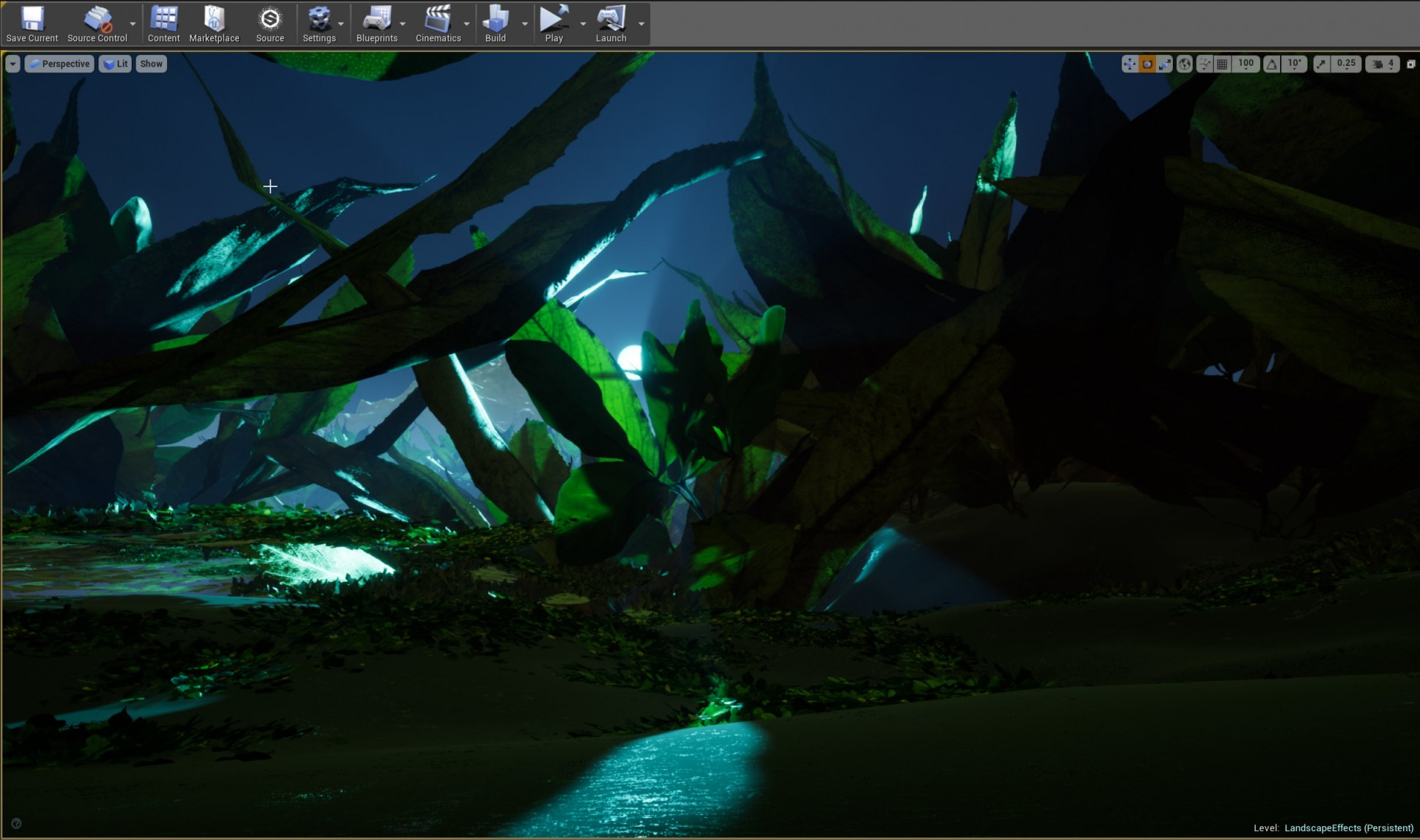The height and width of the screenshot is (840, 1420).
Task: Expand the Cinematics dropdown arrow
Action: click(467, 24)
